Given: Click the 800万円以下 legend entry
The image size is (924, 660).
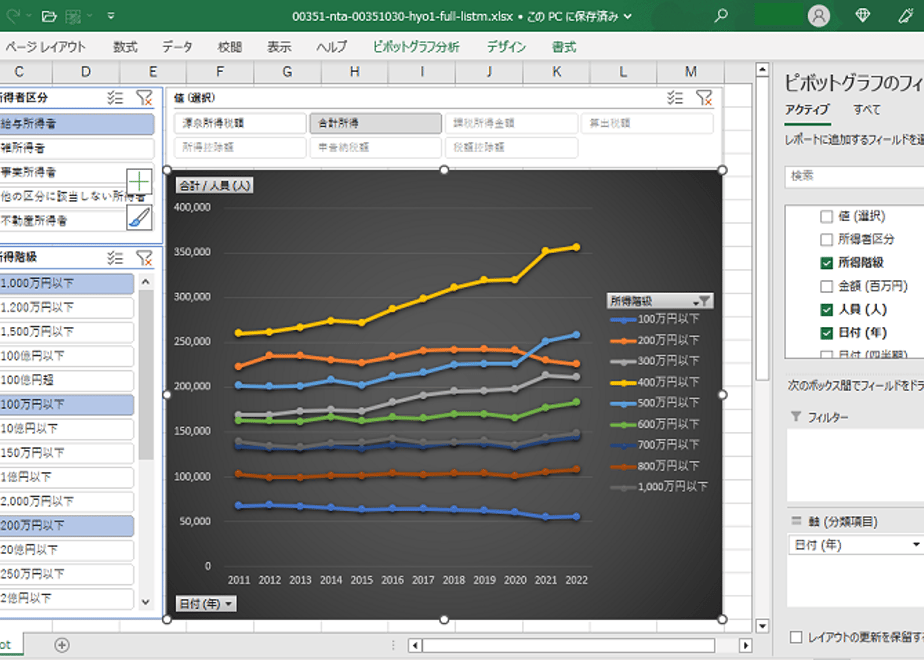Looking at the screenshot, I should coord(655,466).
